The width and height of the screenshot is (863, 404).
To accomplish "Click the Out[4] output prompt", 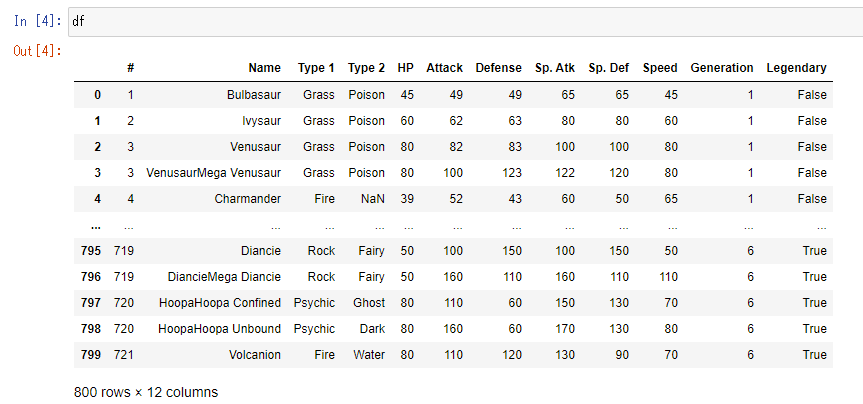I will (36, 50).
